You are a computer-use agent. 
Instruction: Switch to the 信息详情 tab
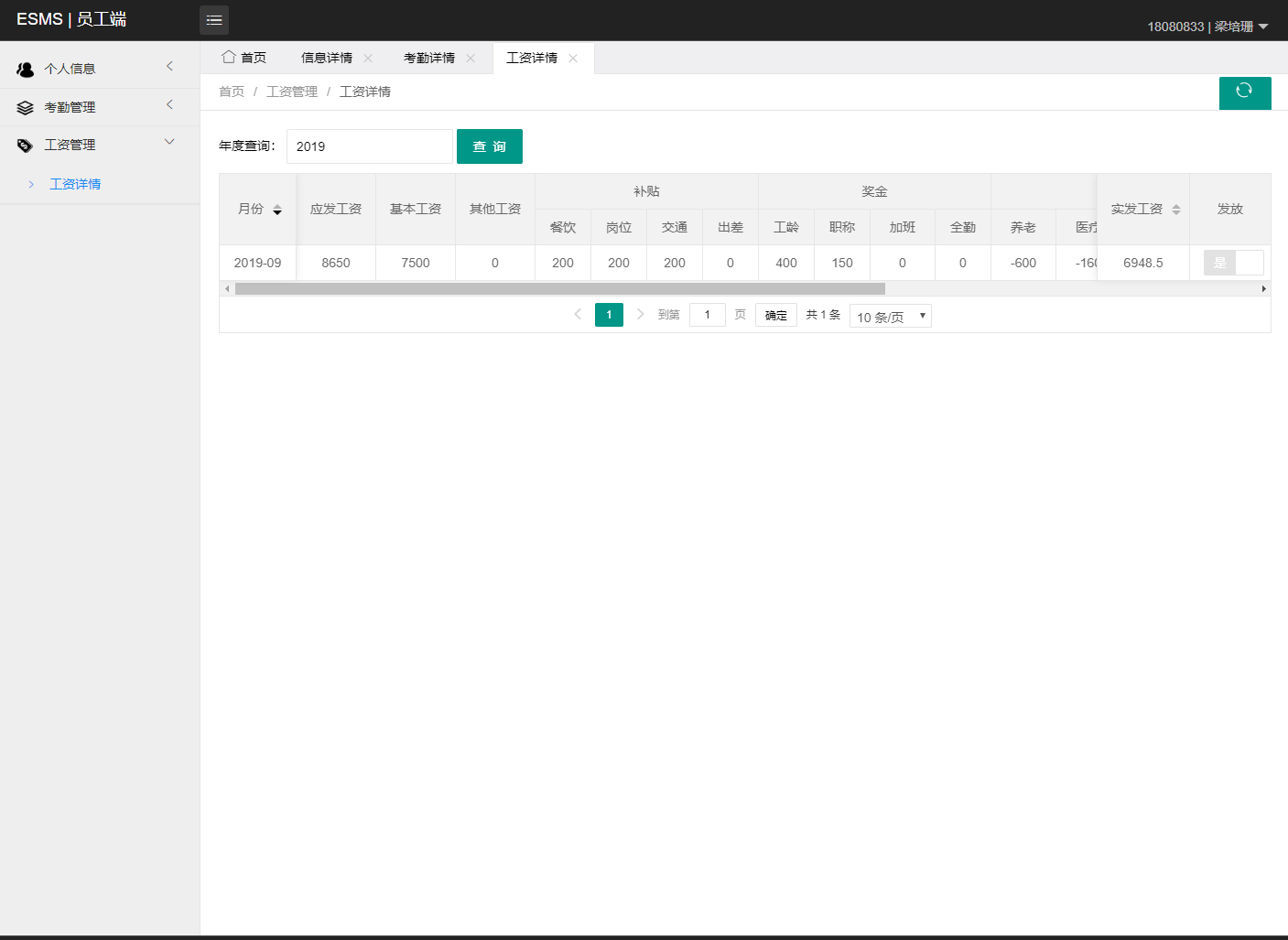coord(328,57)
